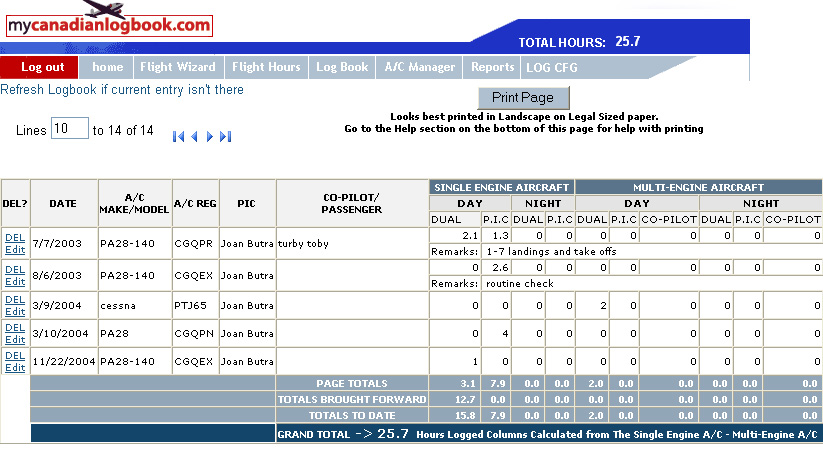Click remarks '1-7 landings and take offs'

551,252
